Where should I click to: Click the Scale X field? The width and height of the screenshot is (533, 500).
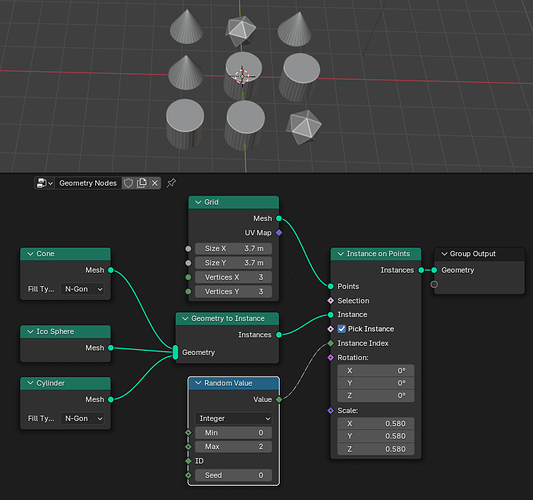376,424
